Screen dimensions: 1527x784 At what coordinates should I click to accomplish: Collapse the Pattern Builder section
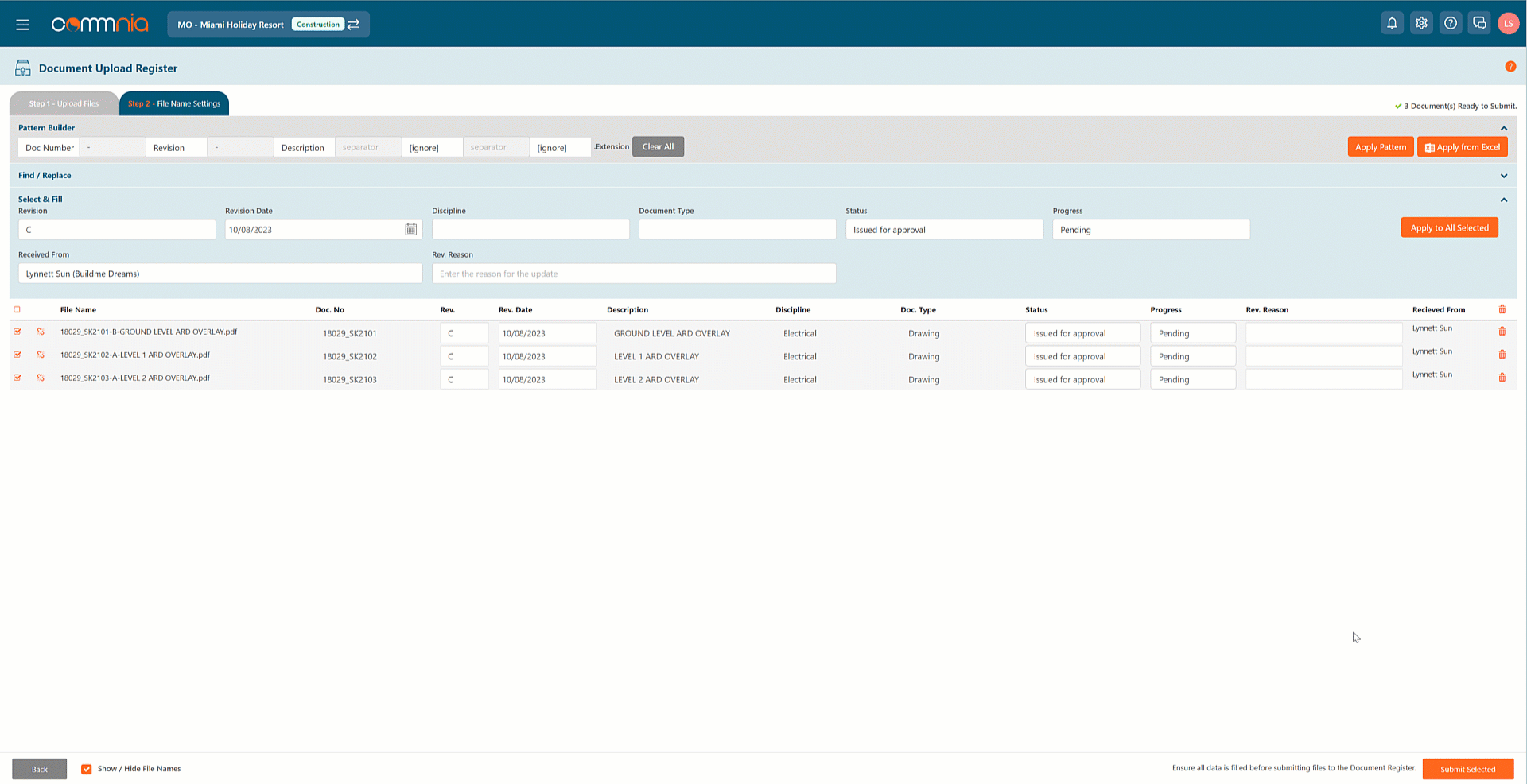point(1504,128)
